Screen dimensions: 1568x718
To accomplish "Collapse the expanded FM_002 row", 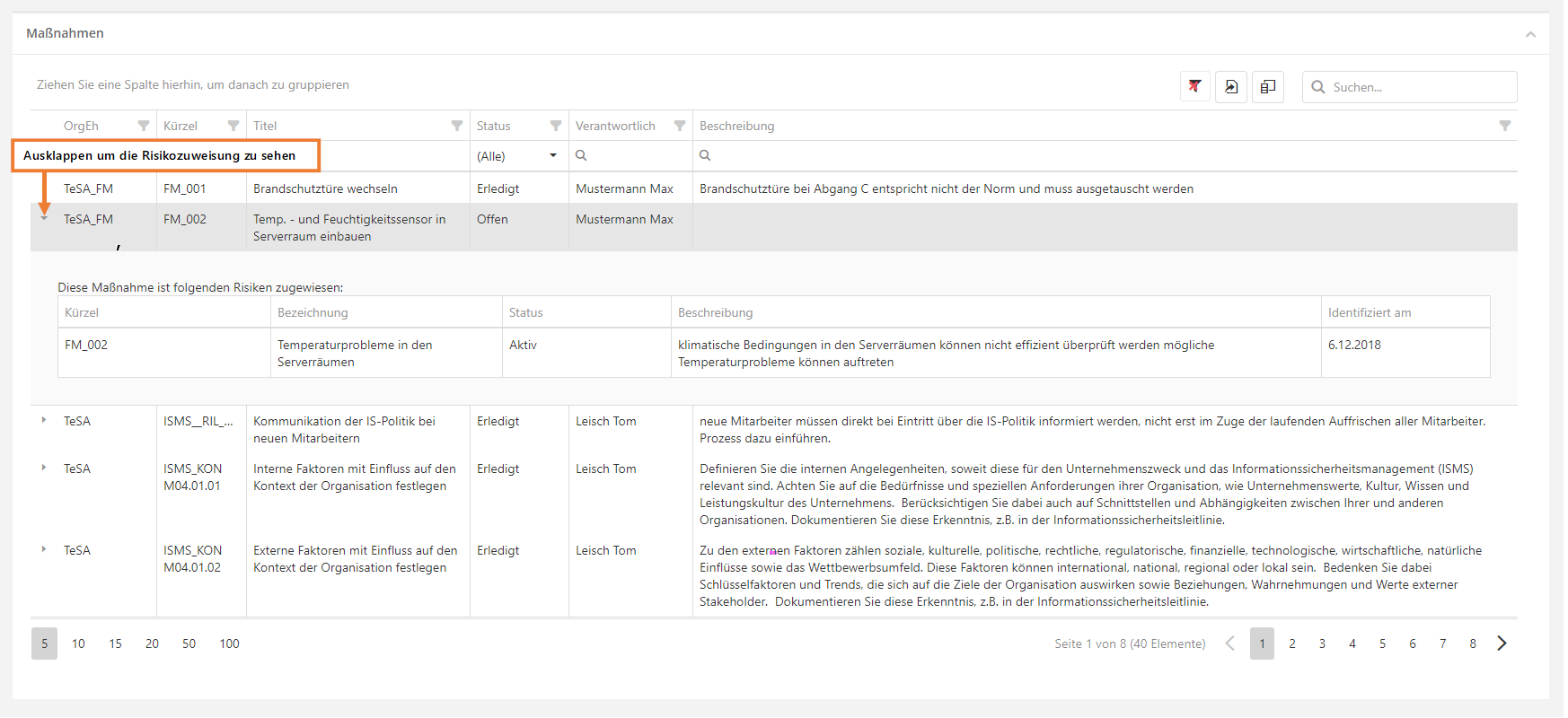I will pos(44,218).
